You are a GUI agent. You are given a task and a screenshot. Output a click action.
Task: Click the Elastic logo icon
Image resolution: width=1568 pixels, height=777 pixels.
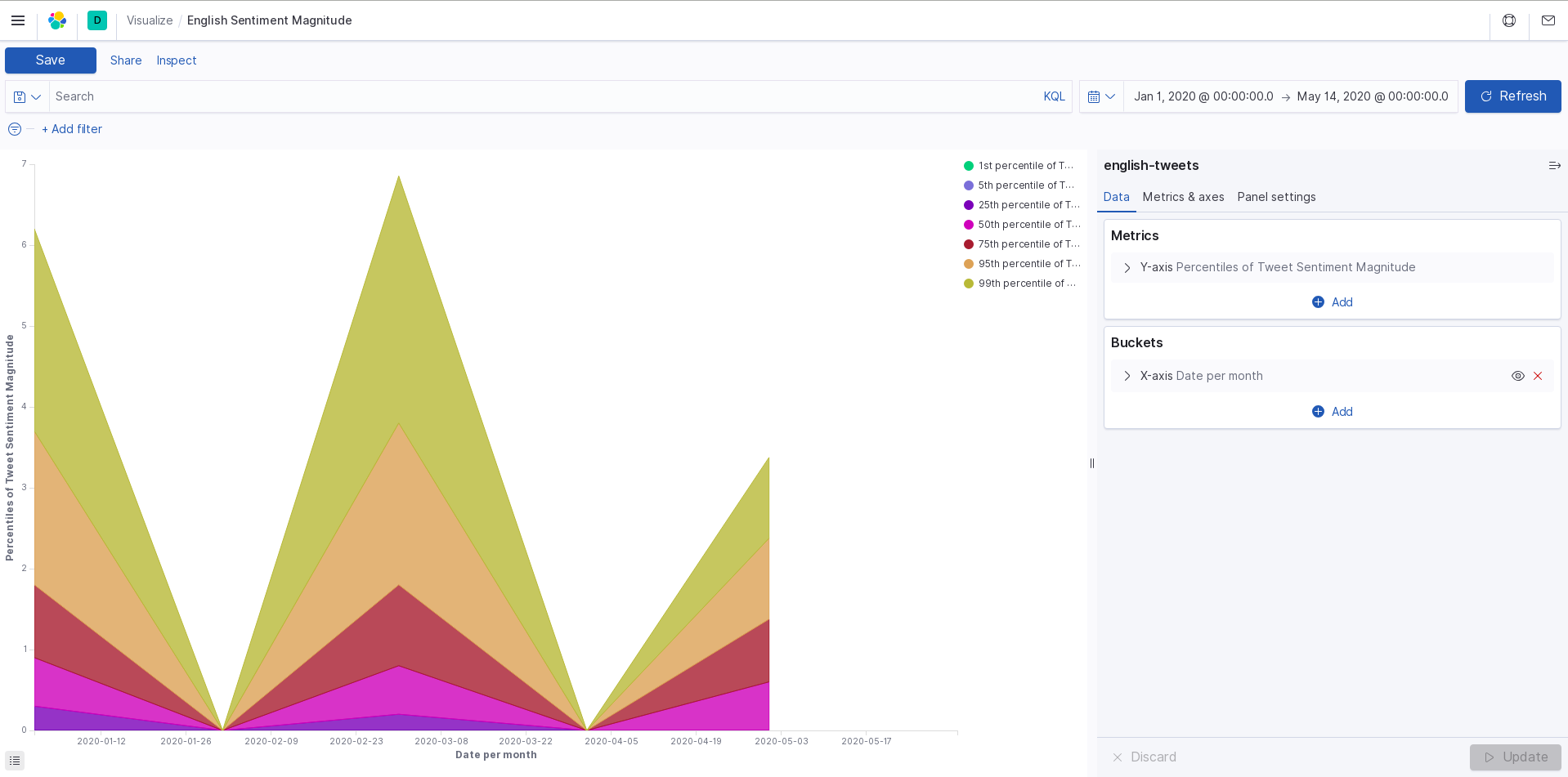click(x=57, y=20)
